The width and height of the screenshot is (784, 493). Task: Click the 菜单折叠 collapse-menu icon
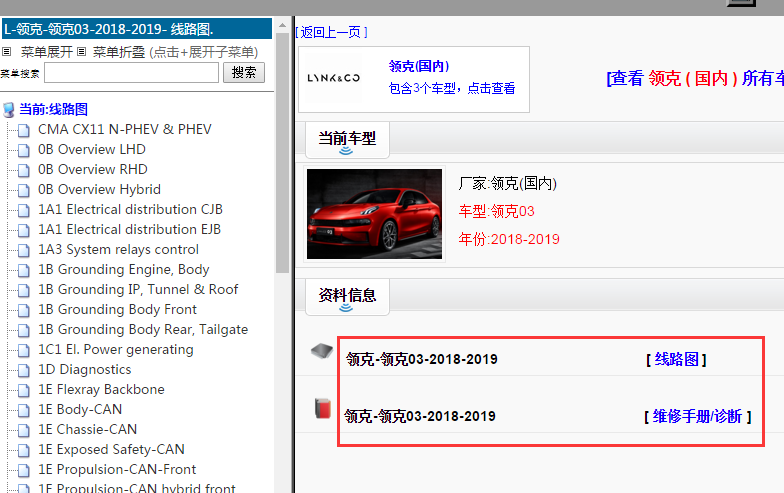click(82, 52)
